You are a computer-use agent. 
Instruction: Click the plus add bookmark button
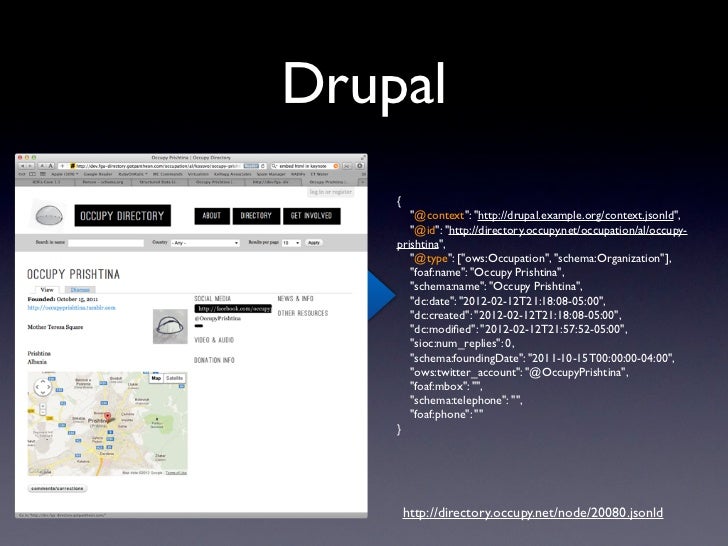(x=62, y=166)
